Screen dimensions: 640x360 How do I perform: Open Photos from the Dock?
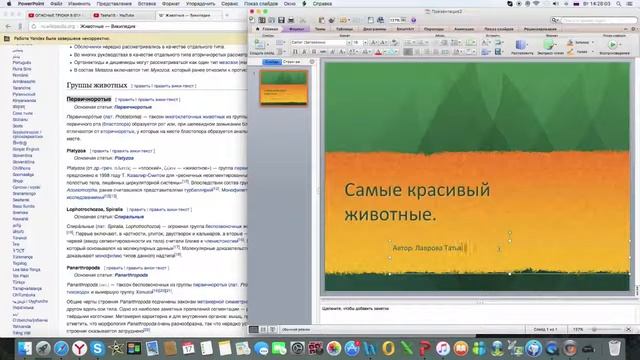pyautogui.click(x=333, y=348)
